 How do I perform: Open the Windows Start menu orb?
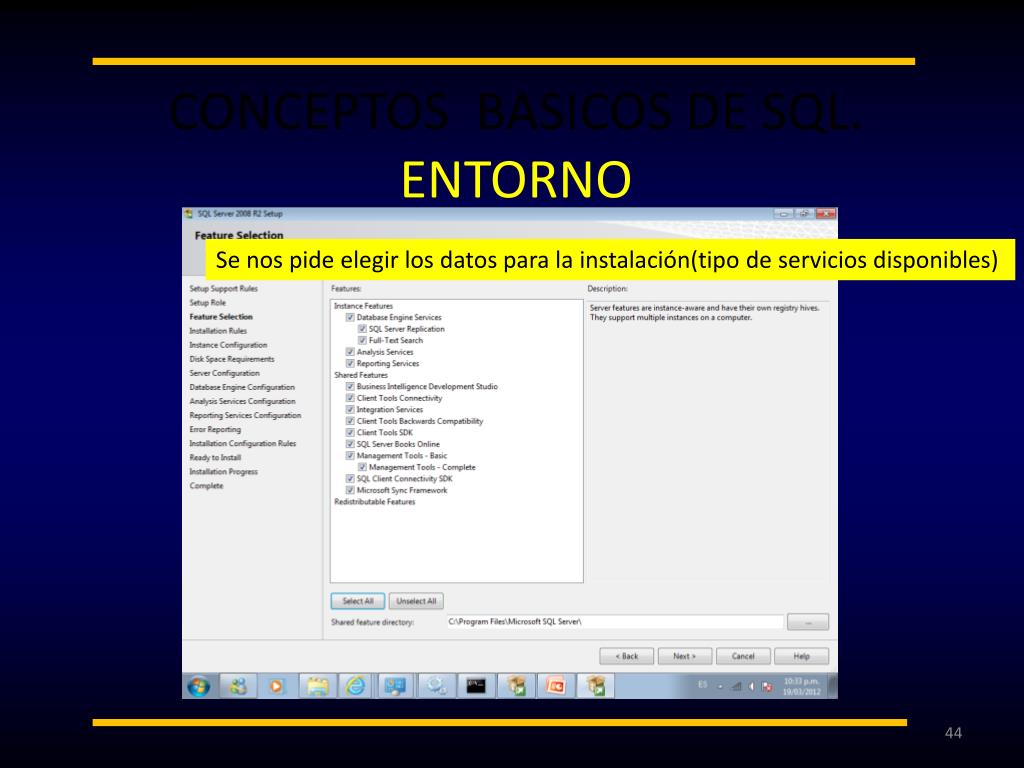(199, 686)
